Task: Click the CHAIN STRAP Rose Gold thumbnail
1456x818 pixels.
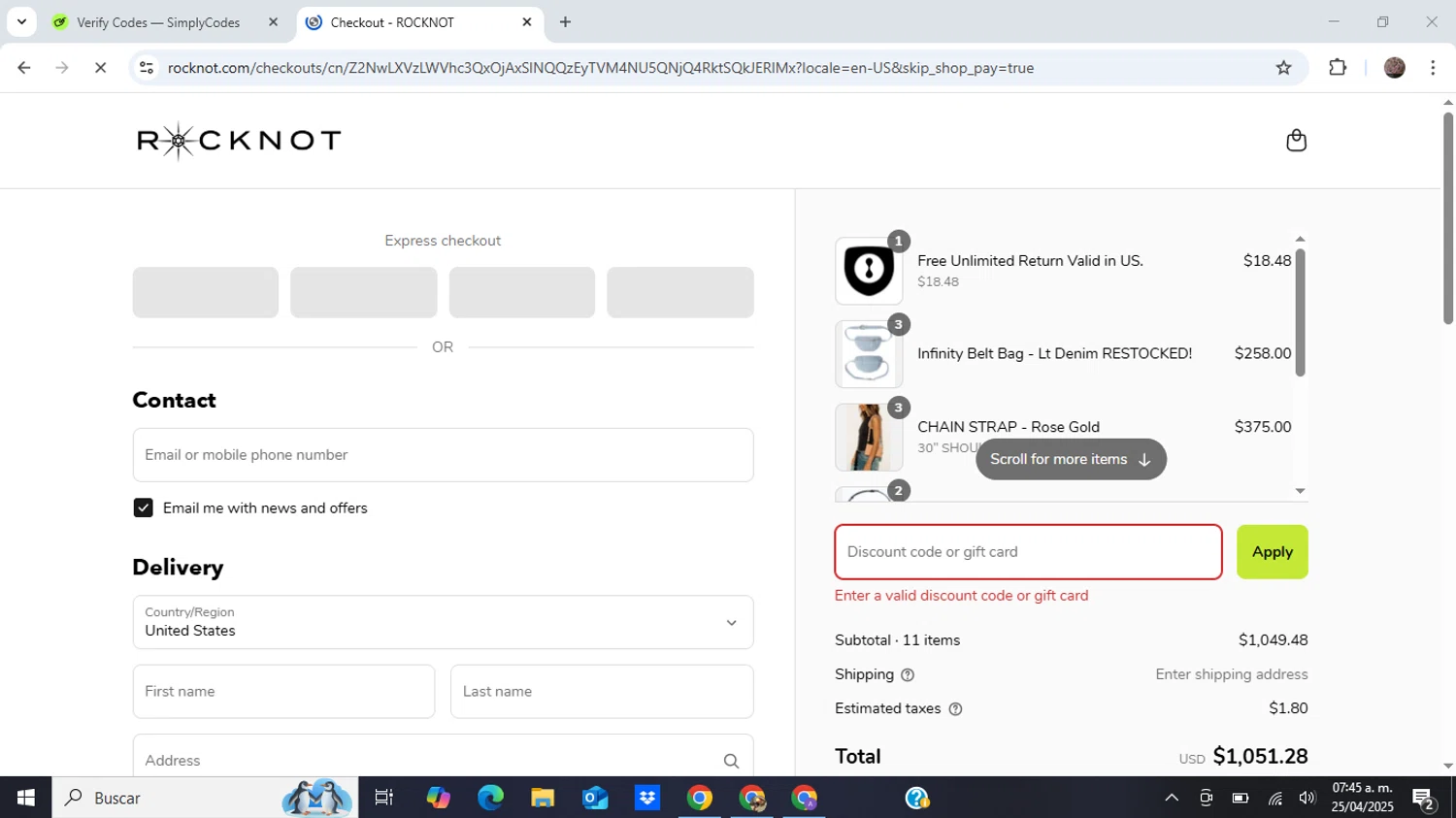Action: [x=869, y=438]
